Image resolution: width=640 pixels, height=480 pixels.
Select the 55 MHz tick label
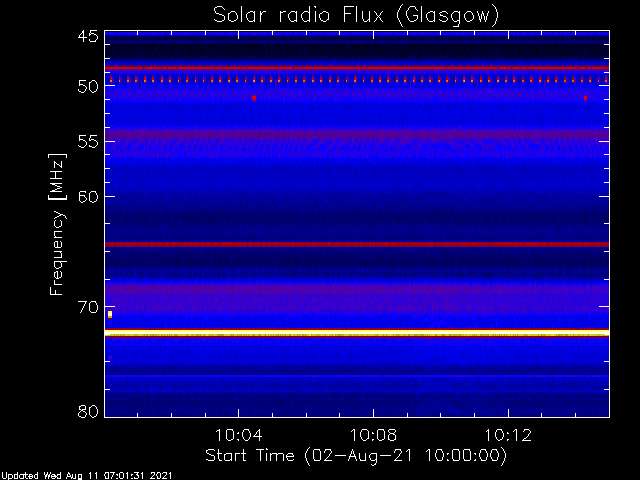pyautogui.click(x=88, y=142)
